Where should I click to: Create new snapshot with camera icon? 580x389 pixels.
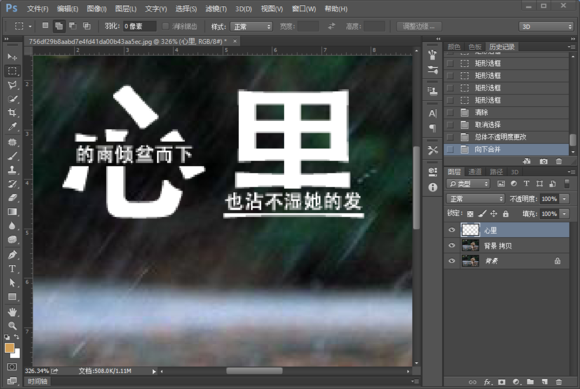[x=543, y=161]
